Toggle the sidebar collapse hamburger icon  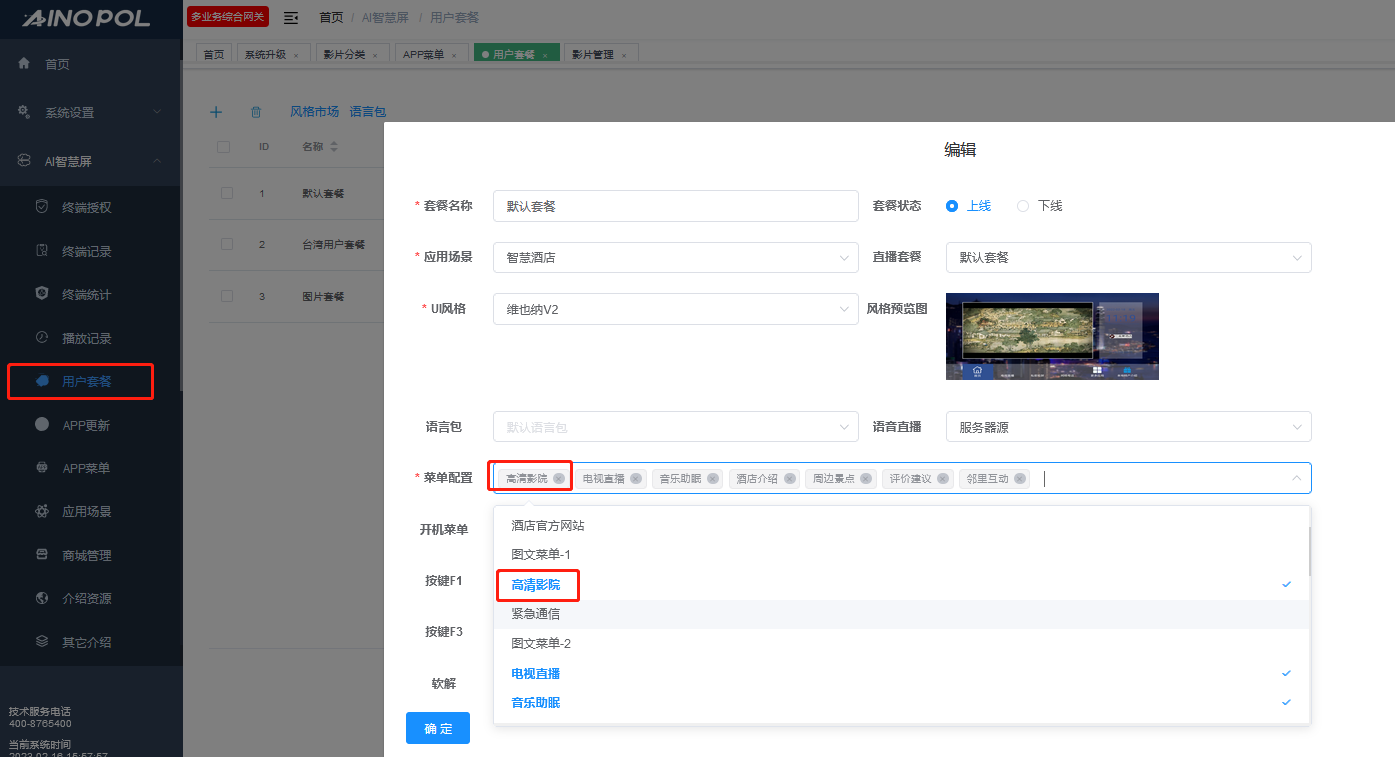291,18
